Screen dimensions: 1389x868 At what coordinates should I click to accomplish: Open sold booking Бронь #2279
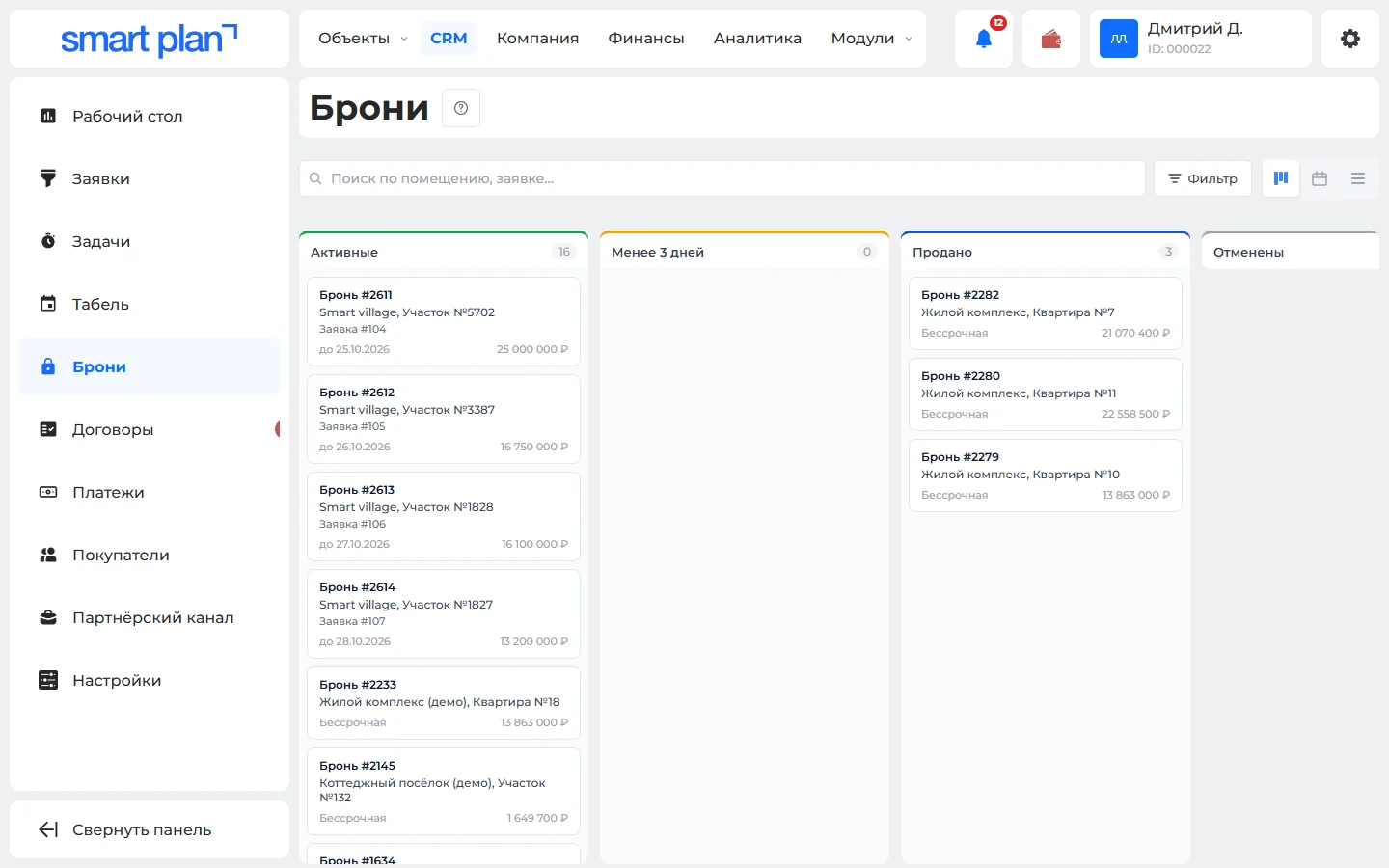[x=1046, y=475]
